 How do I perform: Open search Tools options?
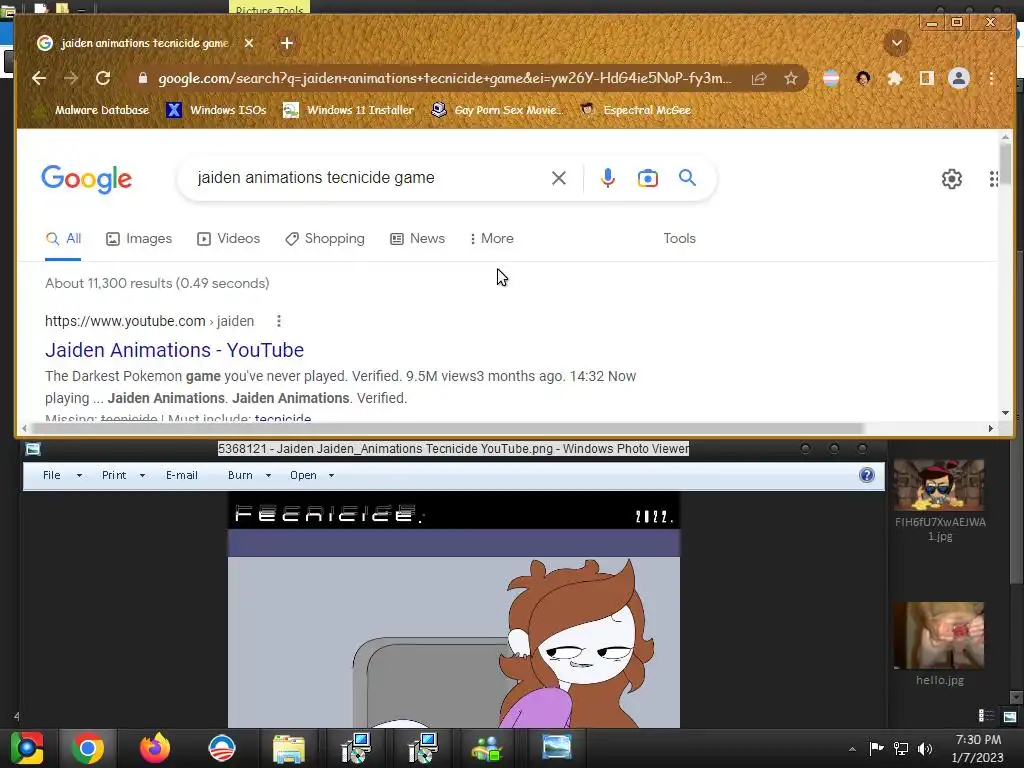[679, 239]
